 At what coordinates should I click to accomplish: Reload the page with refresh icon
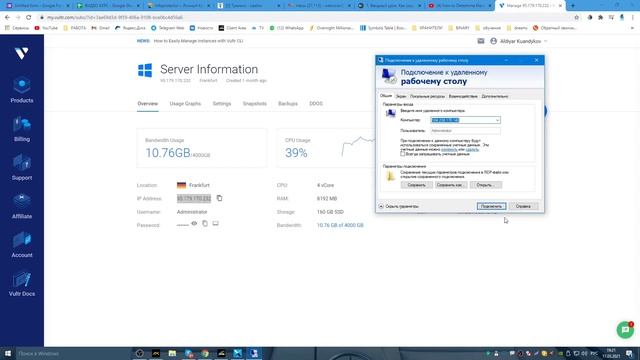[x=29, y=18]
